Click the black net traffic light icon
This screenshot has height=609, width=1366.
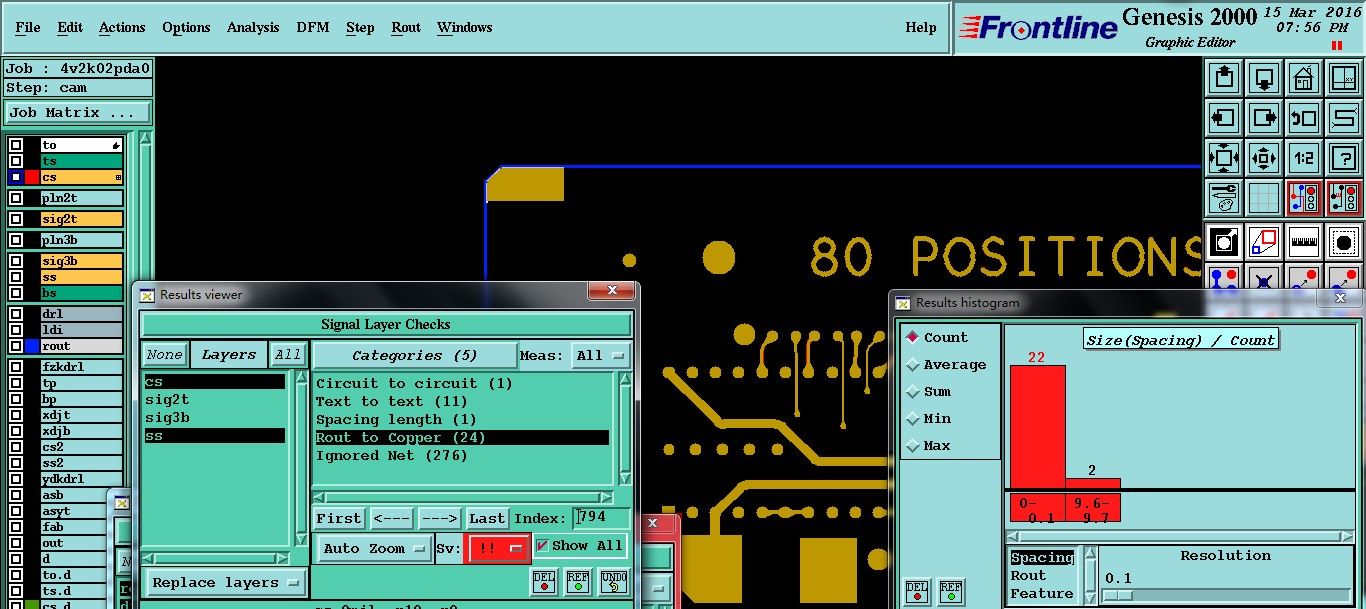[1343, 198]
